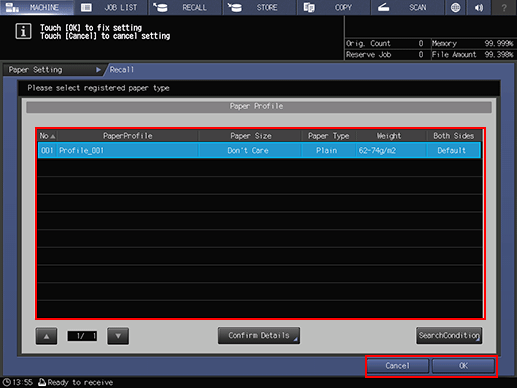Screen dimensions: 517x388
Task: Click the speaker volume icon
Action: tap(479, 7)
